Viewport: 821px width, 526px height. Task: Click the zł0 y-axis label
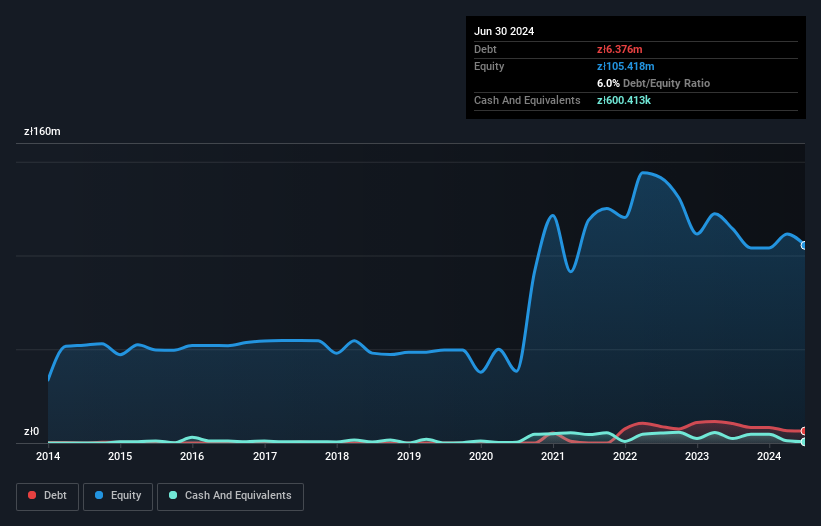click(x=31, y=431)
